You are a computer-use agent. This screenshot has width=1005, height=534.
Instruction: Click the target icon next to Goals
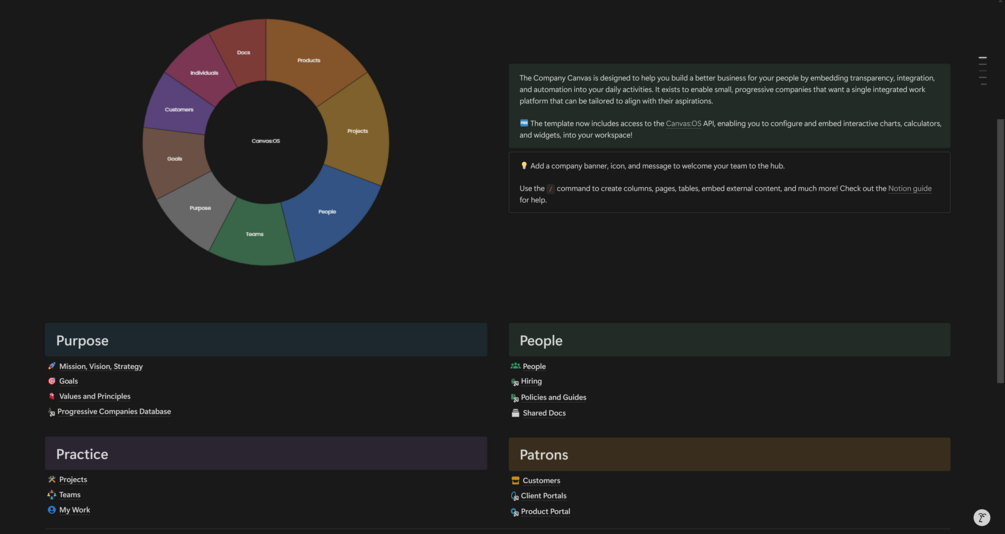tap(52, 381)
